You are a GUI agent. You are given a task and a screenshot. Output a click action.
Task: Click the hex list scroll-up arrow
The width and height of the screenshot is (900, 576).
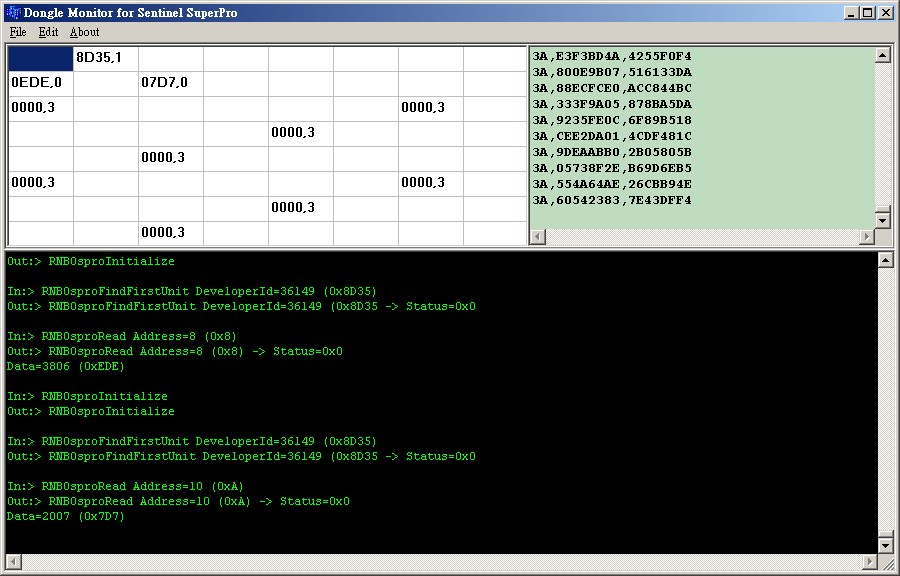tap(883, 55)
